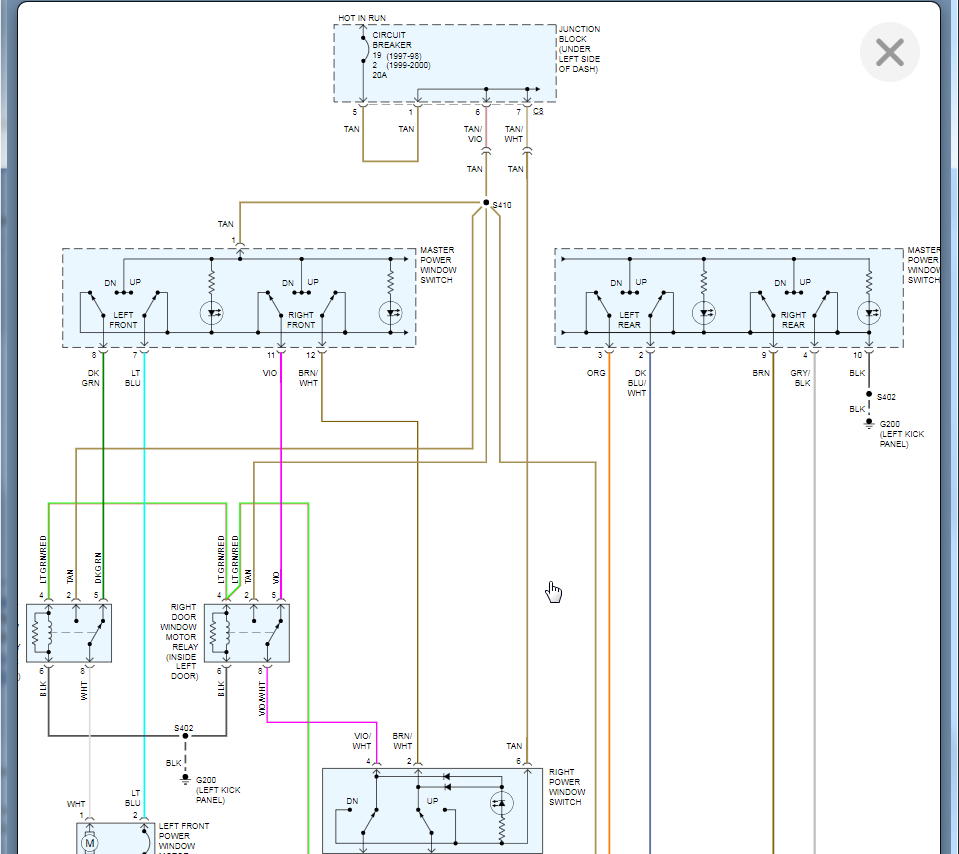959x854 pixels.
Task: Click the Junction Block description text
Action: click(x=579, y=49)
